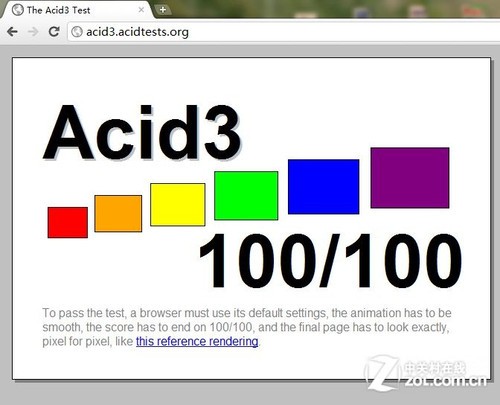The height and width of the screenshot is (405, 500).
Task: Click the green box
Action: [246, 196]
